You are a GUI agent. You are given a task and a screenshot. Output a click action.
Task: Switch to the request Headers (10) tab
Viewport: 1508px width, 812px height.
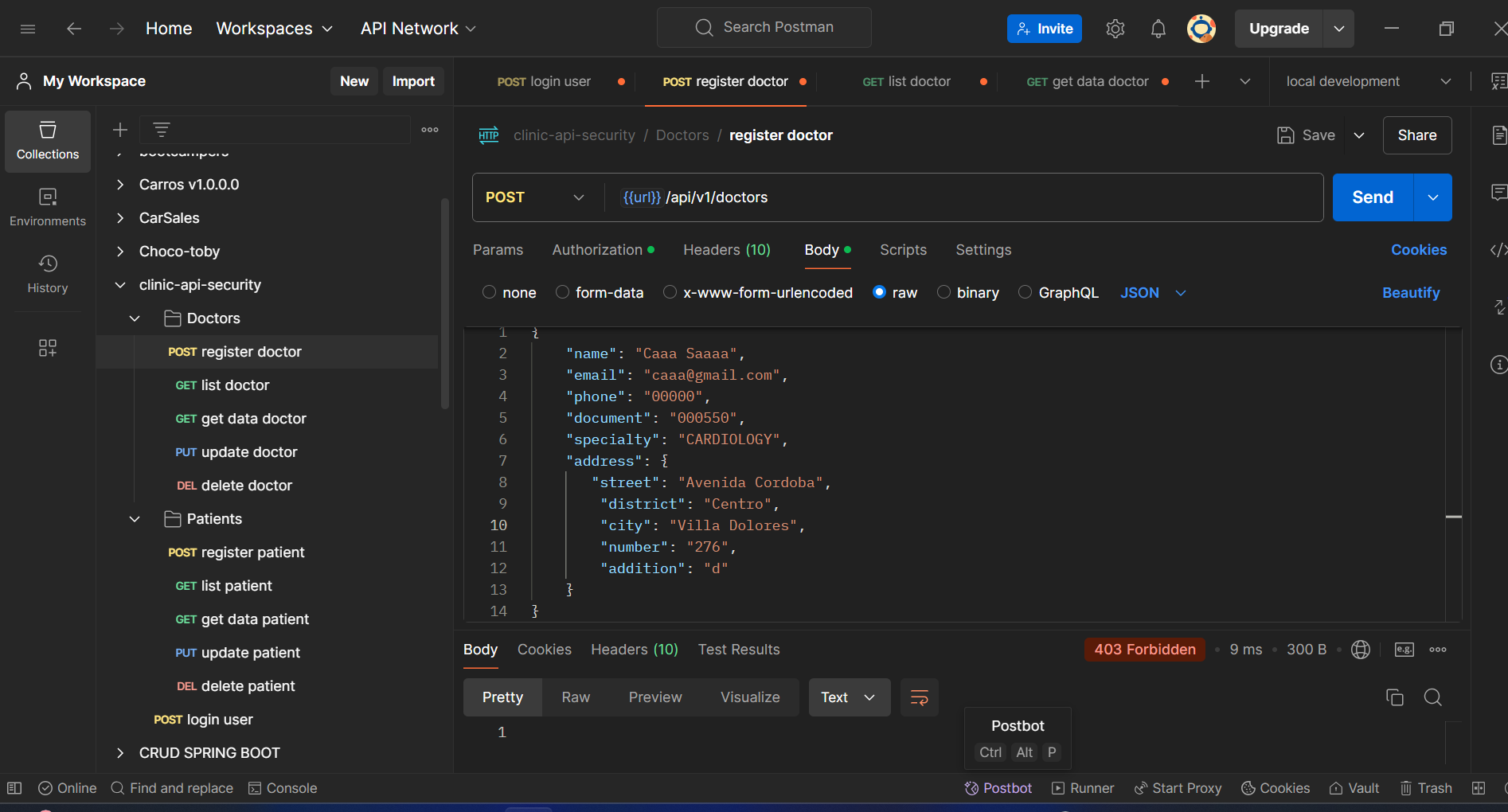[x=727, y=250]
